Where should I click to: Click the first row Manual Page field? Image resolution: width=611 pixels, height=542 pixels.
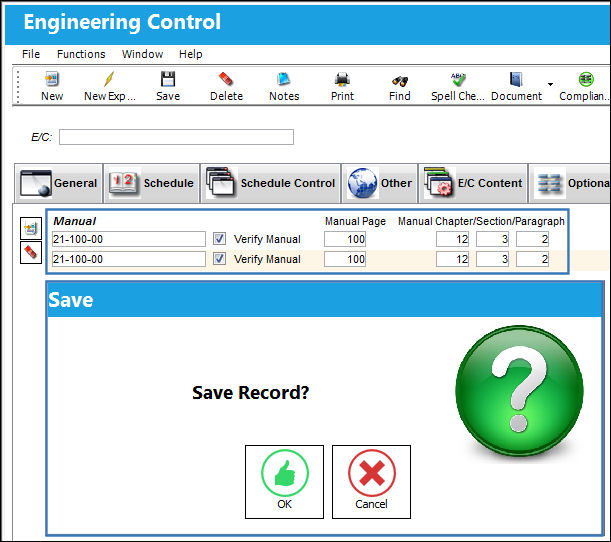345,239
